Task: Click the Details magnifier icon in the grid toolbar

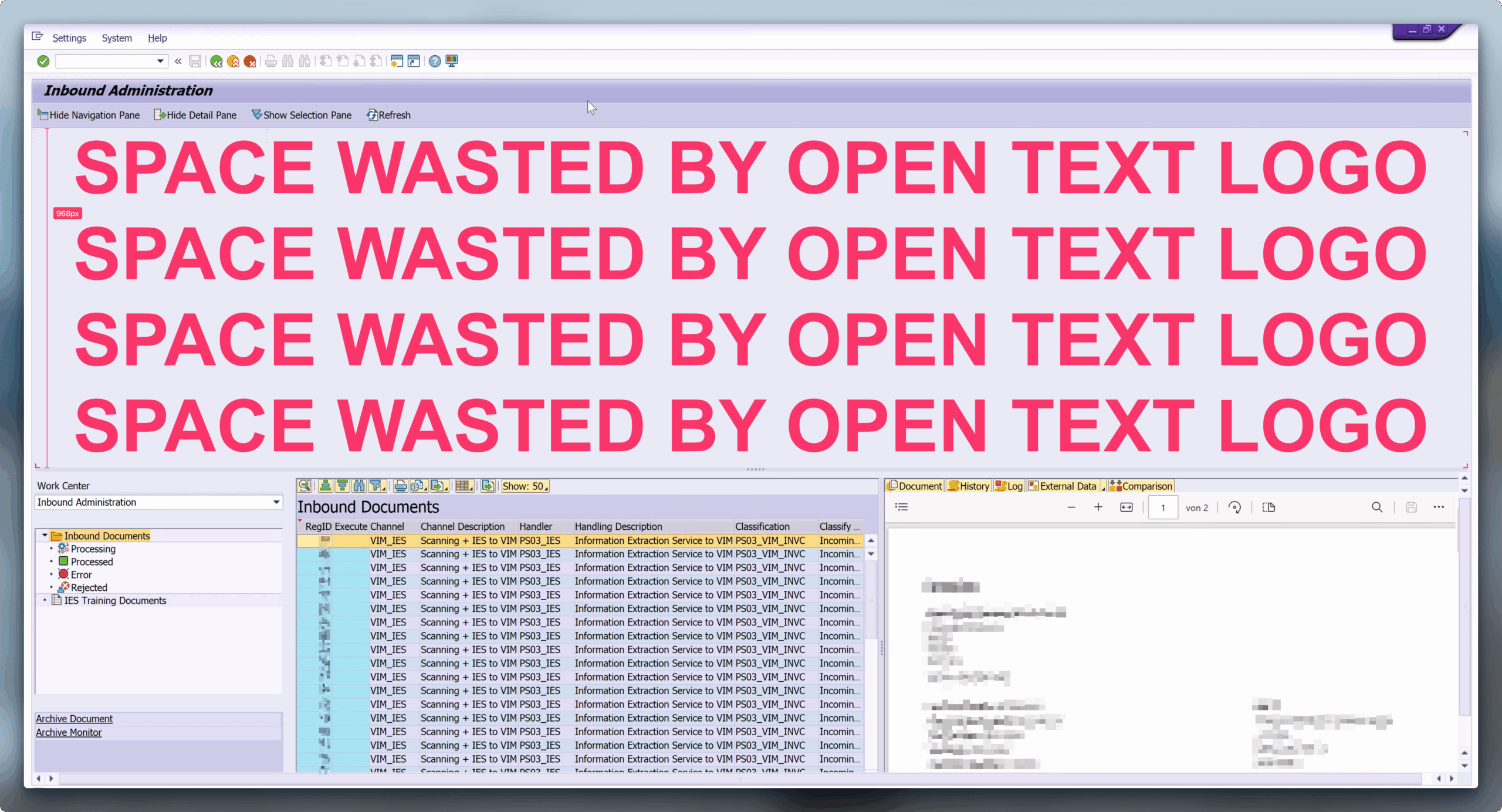Action: point(305,486)
